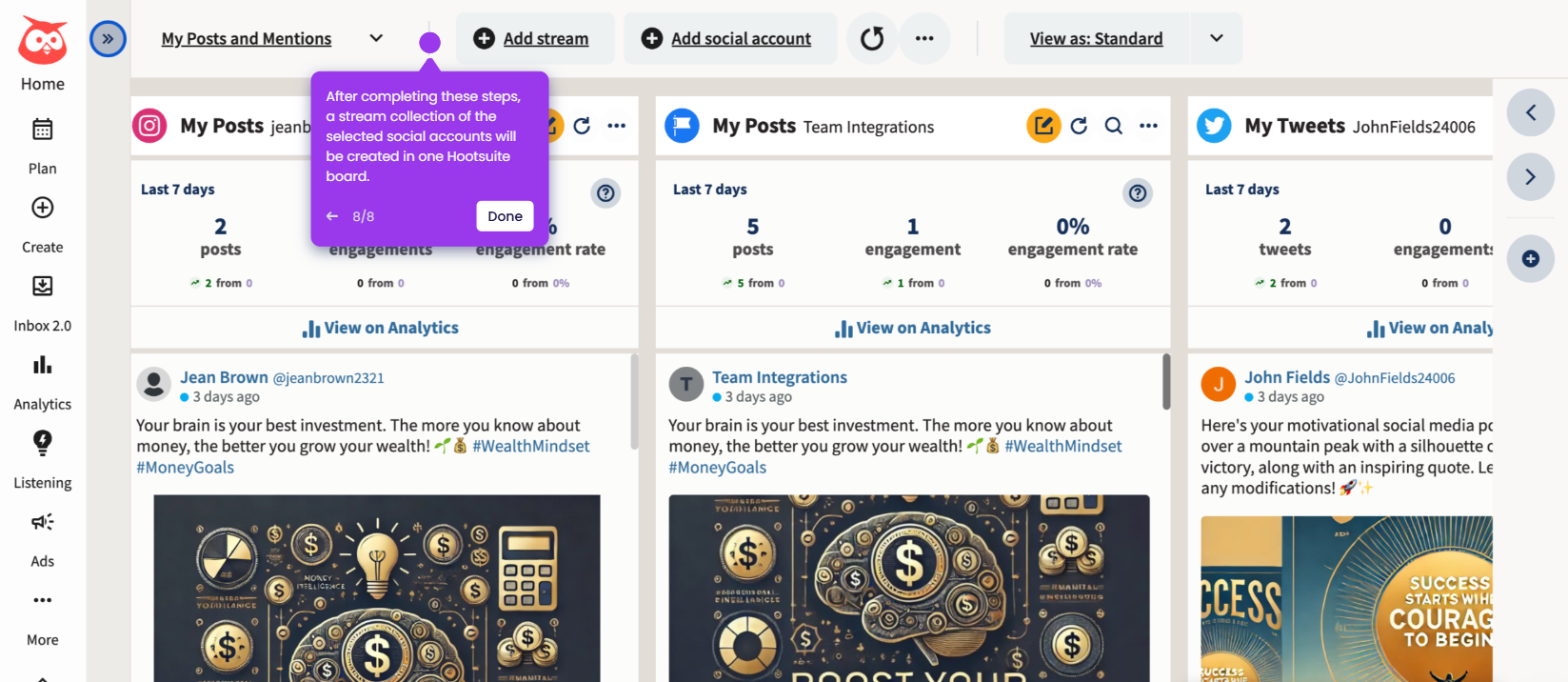The width and height of the screenshot is (1568, 682).
Task: Compose a post from Team Integrations stream
Action: pos(1043,126)
